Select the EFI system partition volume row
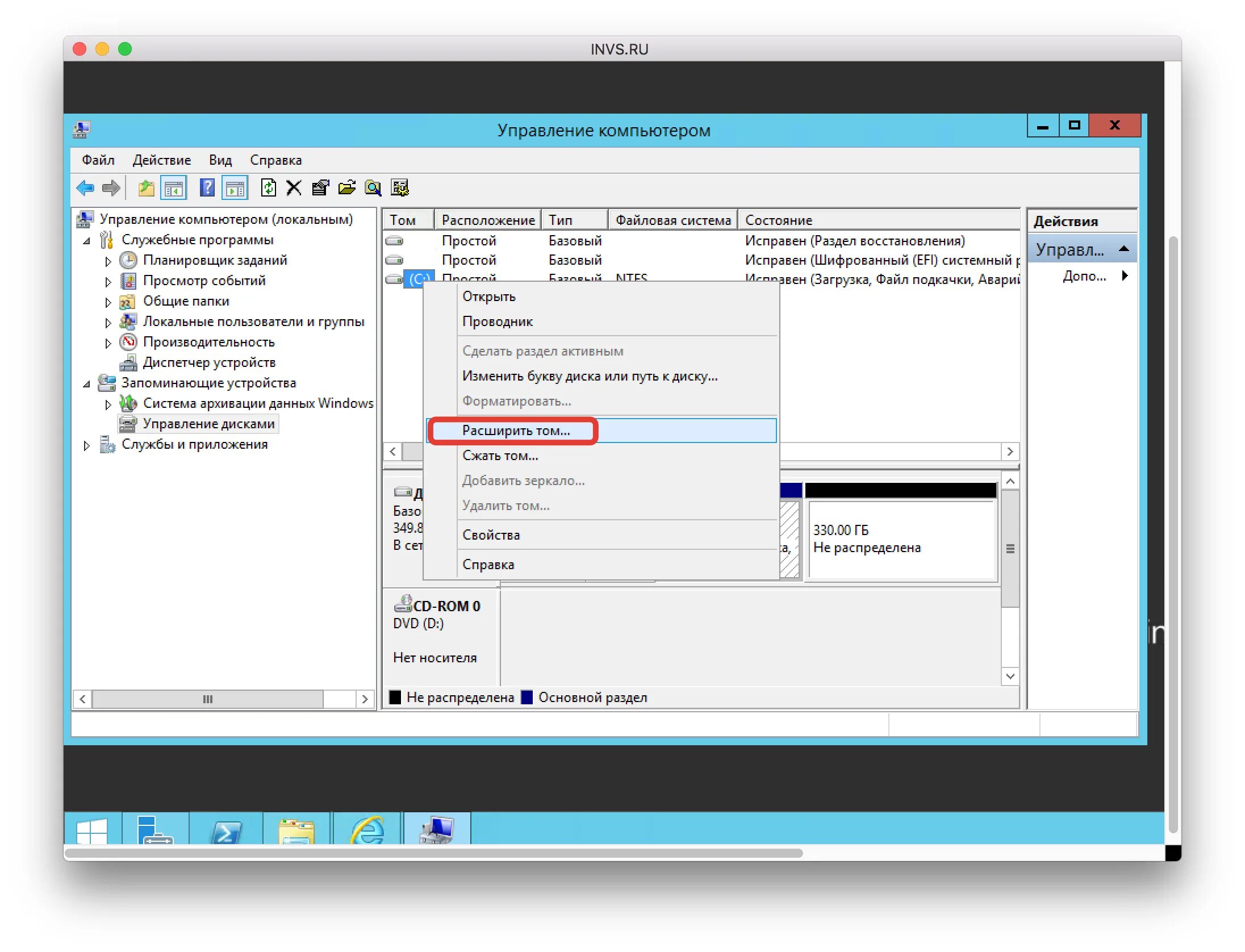The width and height of the screenshot is (1245, 952). click(x=701, y=260)
